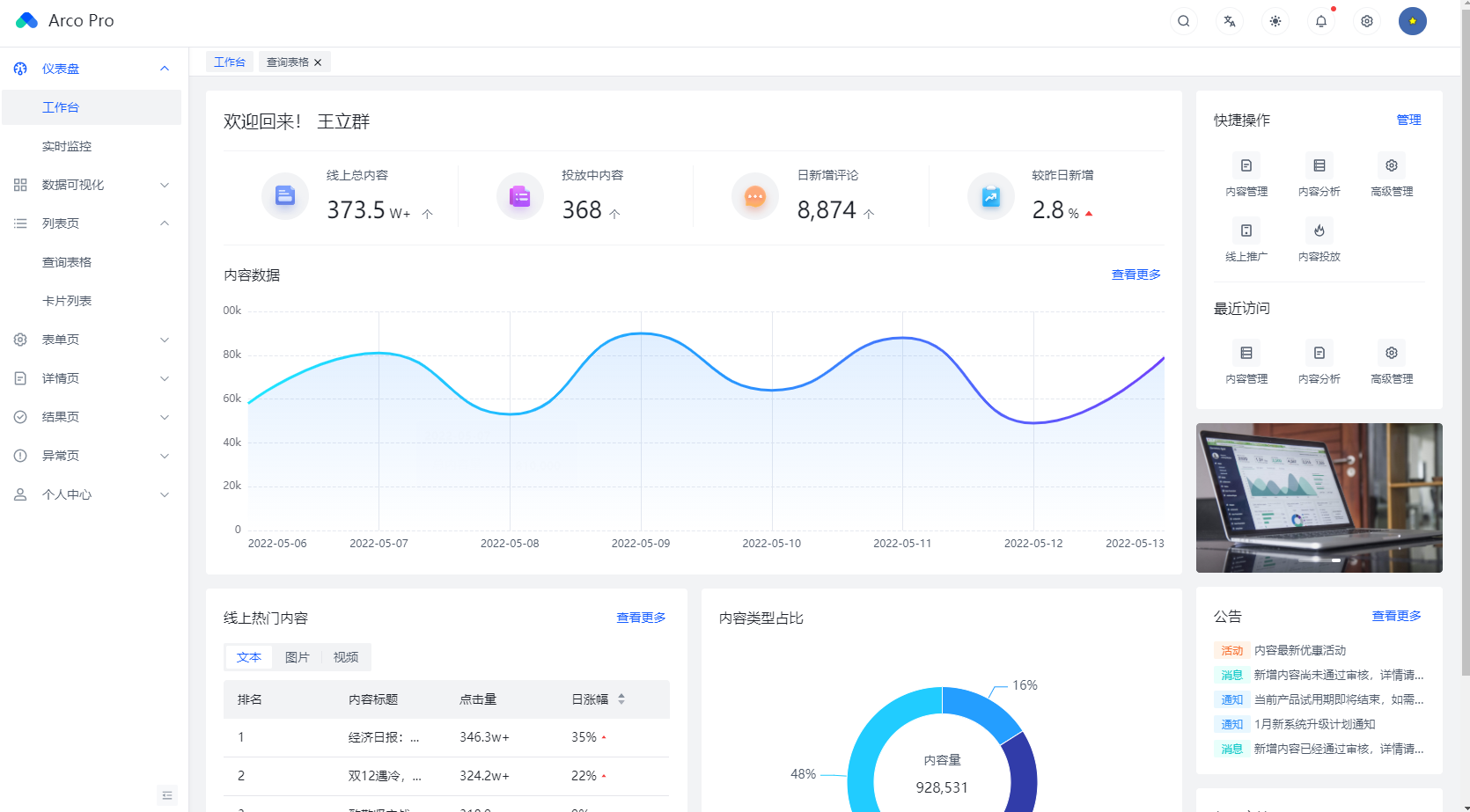Open 实时监控 in the sidebar
The width and height of the screenshot is (1470, 812).
92,146
